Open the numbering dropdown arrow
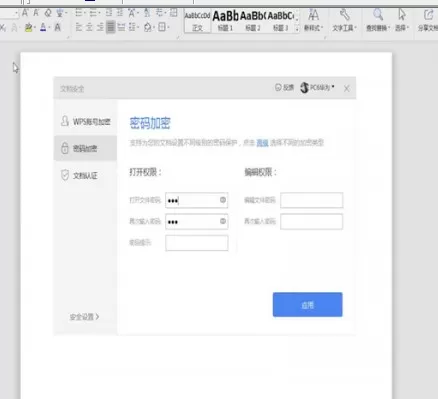 coord(99,13)
